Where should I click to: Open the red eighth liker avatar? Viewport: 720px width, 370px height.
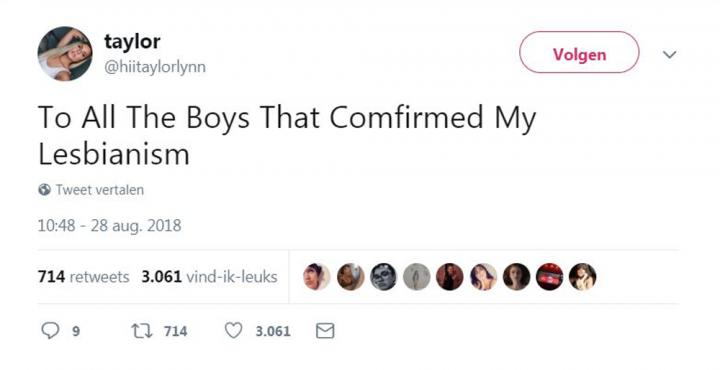pyautogui.click(x=550, y=277)
